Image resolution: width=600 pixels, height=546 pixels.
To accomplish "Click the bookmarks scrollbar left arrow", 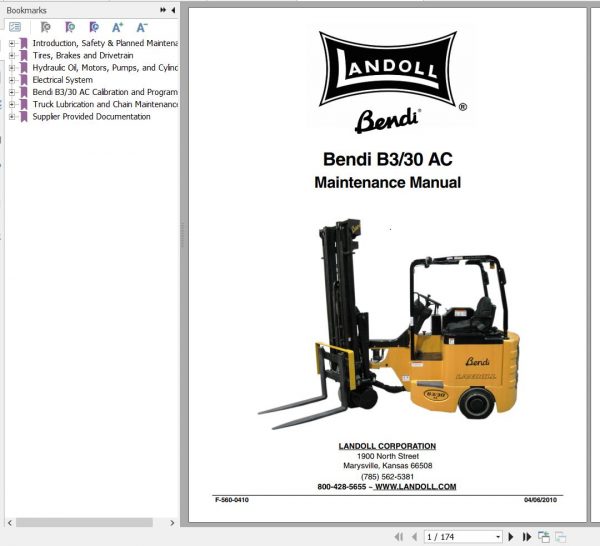I will pos(10,523).
